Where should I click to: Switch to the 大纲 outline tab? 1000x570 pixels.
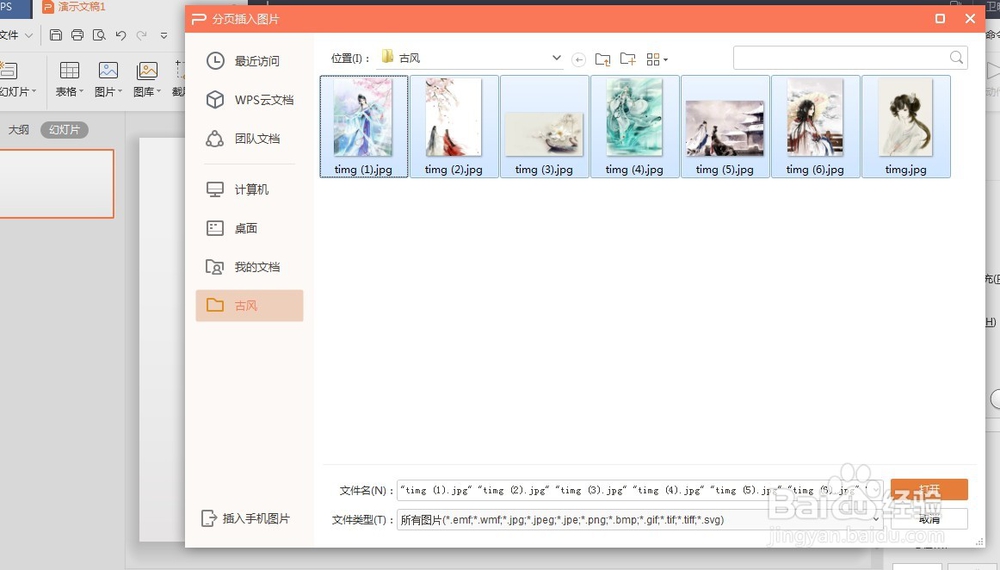tap(18, 129)
